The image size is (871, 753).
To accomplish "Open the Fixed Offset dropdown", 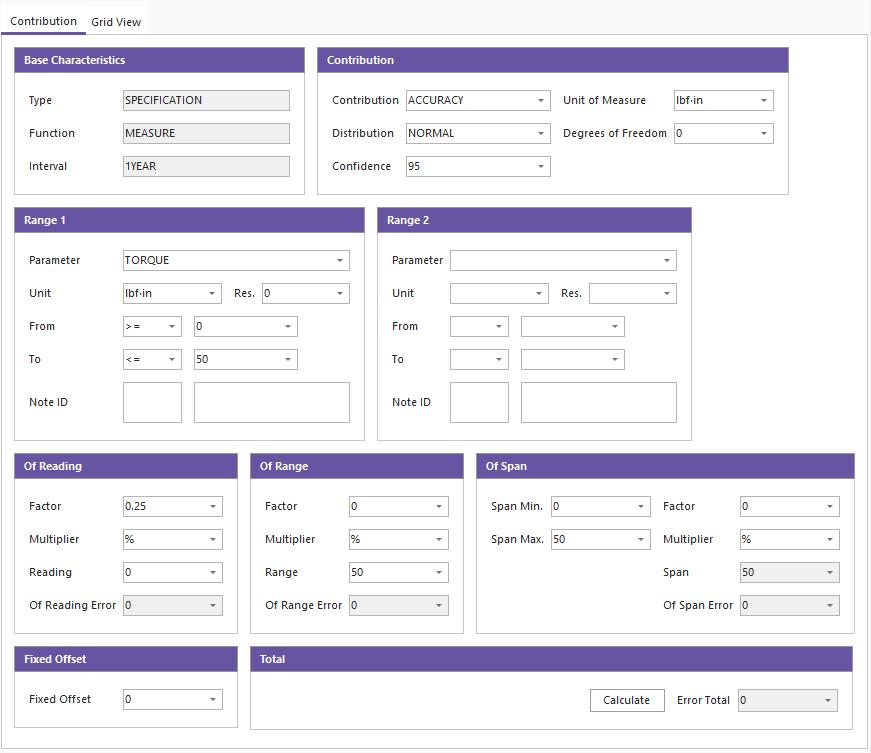I will click(x=213, y=699).
